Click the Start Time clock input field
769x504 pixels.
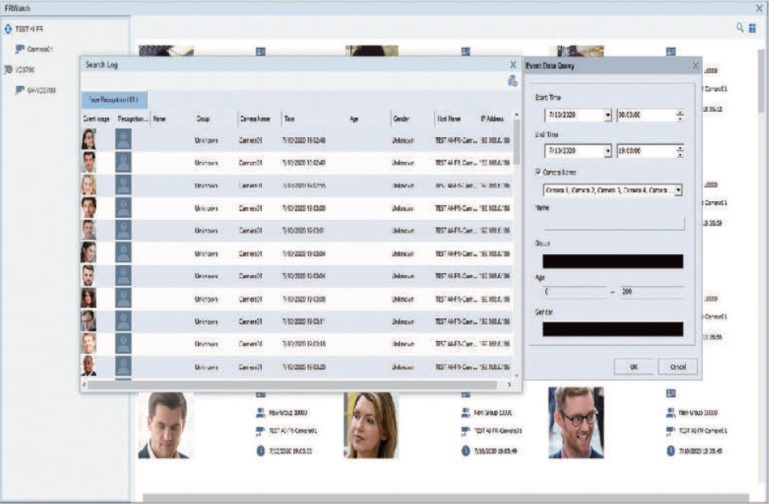coord(646,115)
